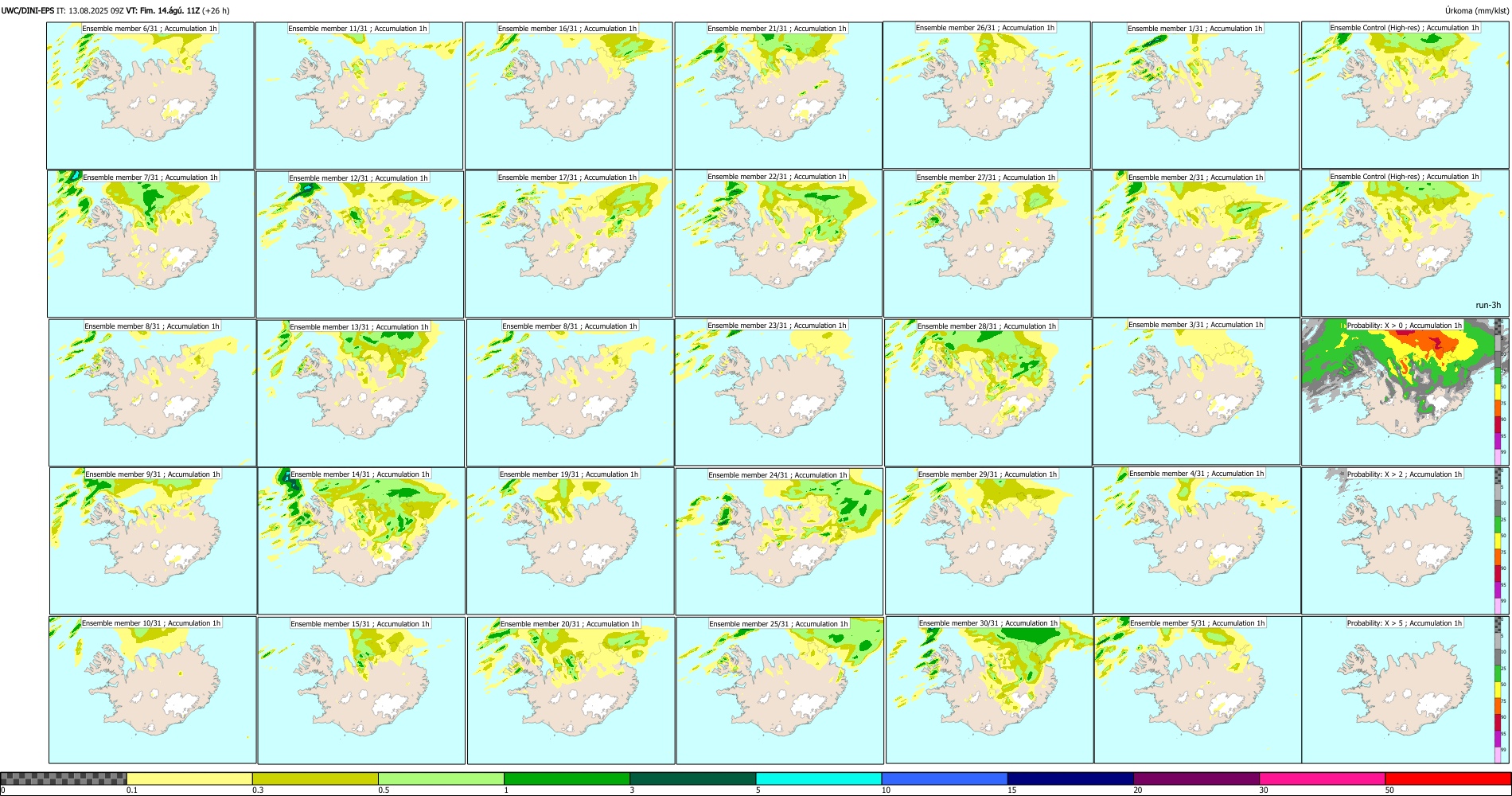Viewport: 1512px width, 796px height.
Task: Select the Ensemble member 10/31 map
Action: (x=152, y=690)
